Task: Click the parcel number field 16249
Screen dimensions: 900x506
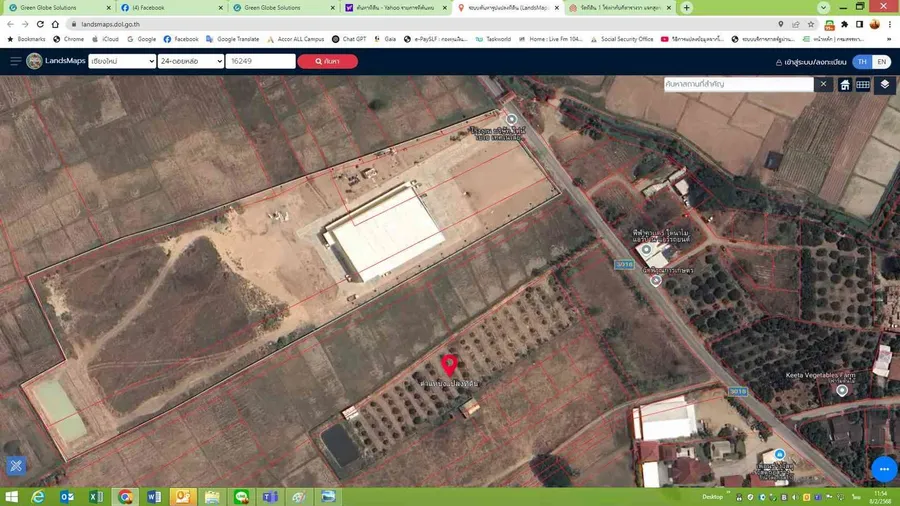Action: click(x=260, y=61)
